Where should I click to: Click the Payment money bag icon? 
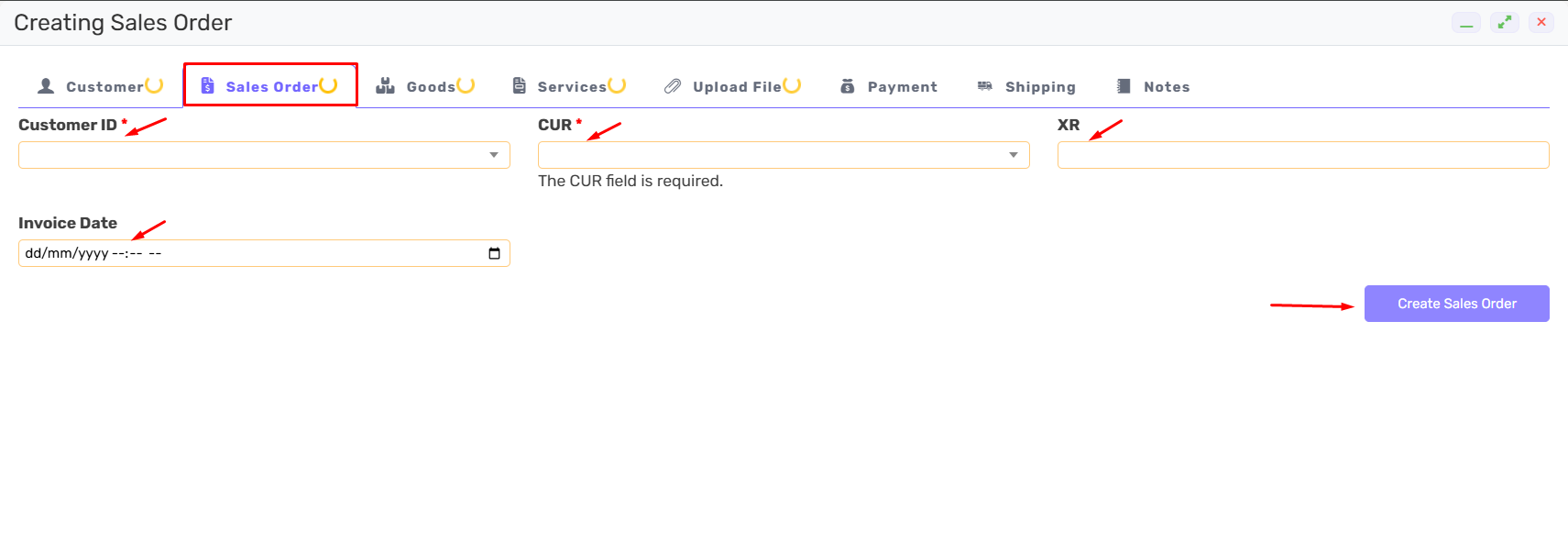pos(848,86)
